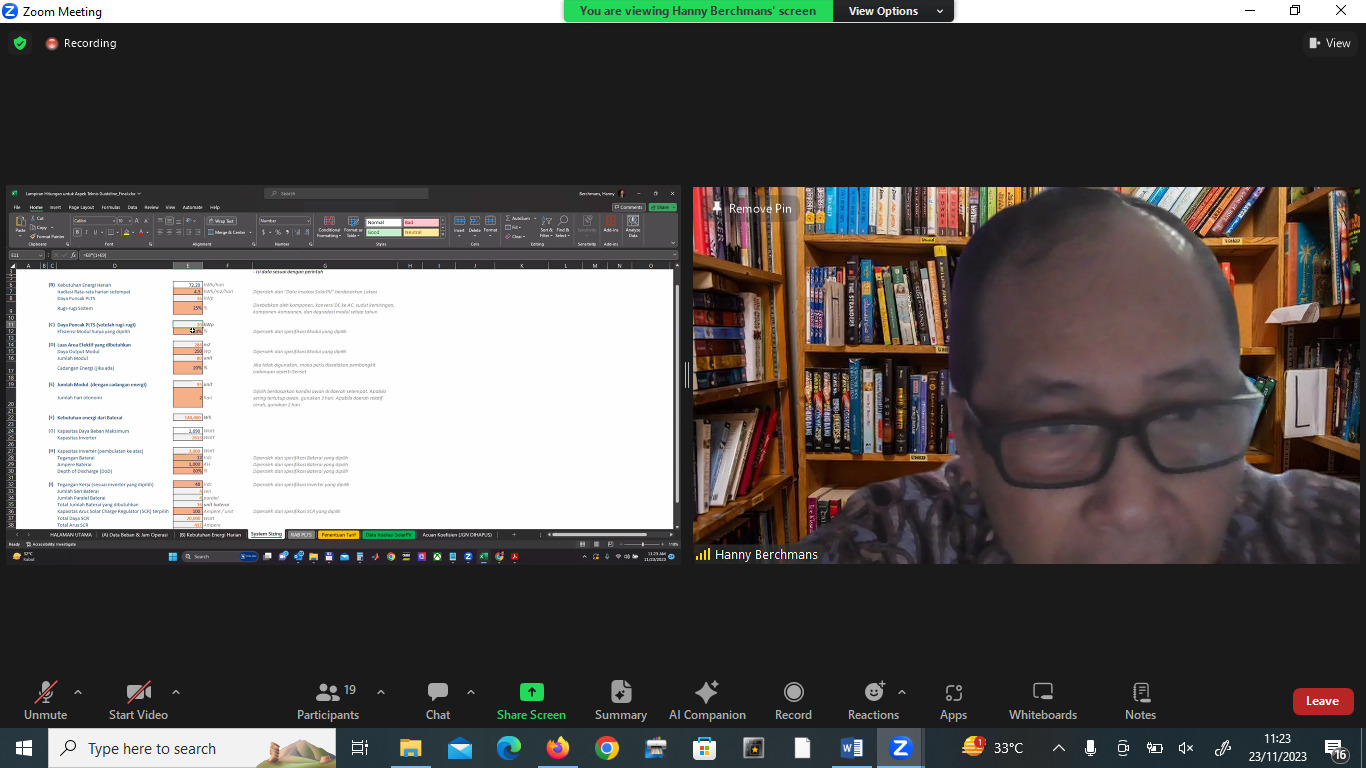Open Zoom Notes

(x=1140, y=700)
